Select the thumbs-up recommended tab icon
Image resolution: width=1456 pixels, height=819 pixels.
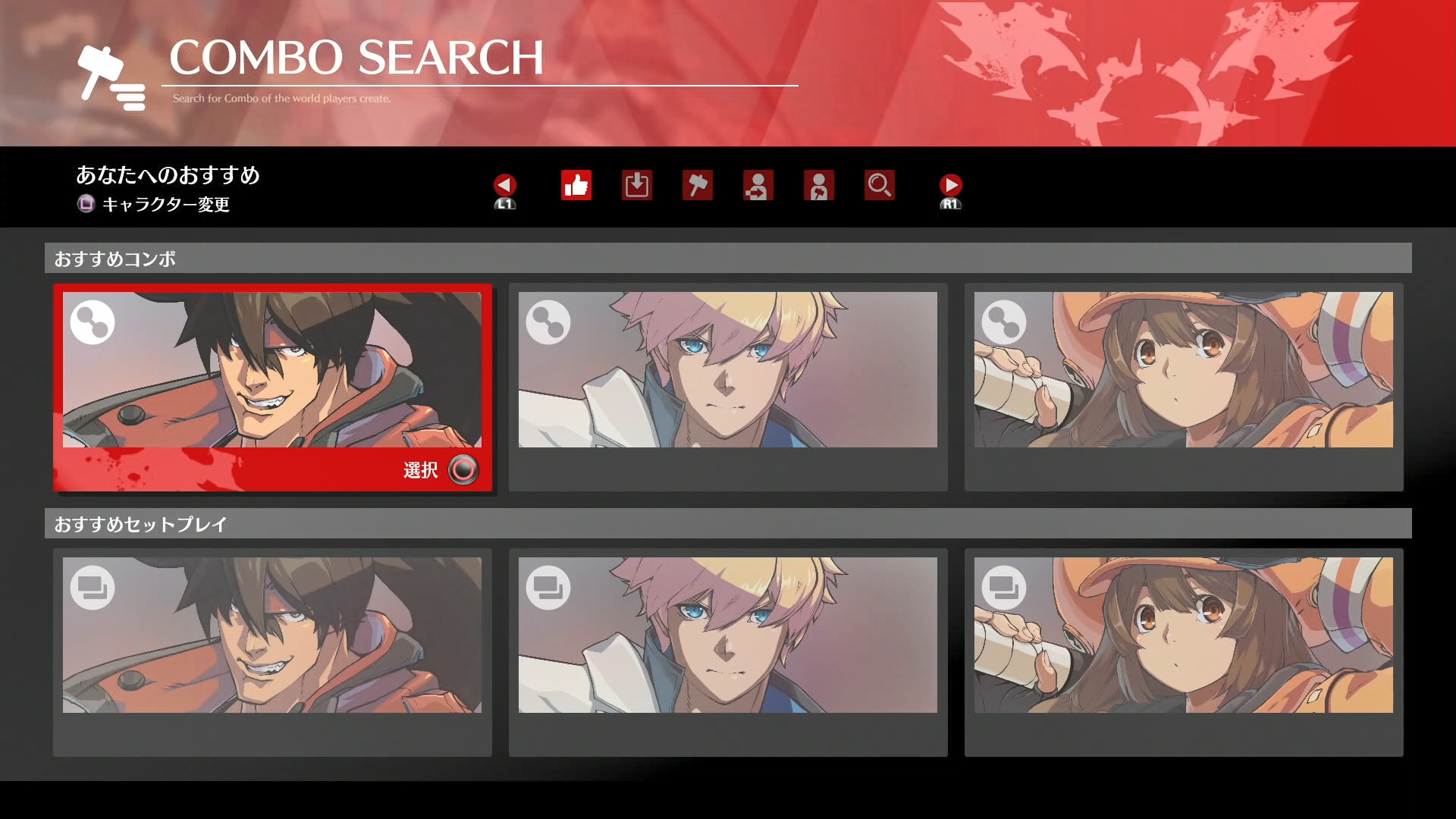576,185
